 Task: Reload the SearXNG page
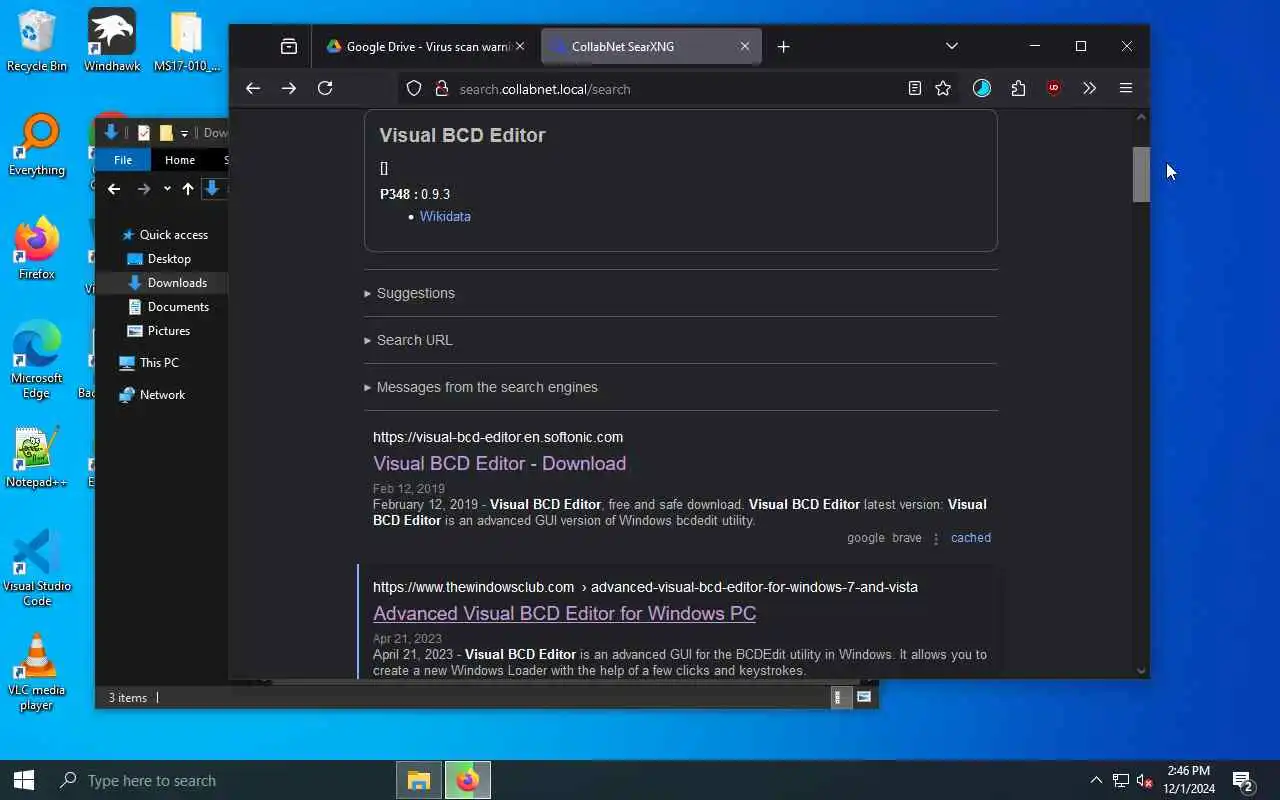[325, 88]
